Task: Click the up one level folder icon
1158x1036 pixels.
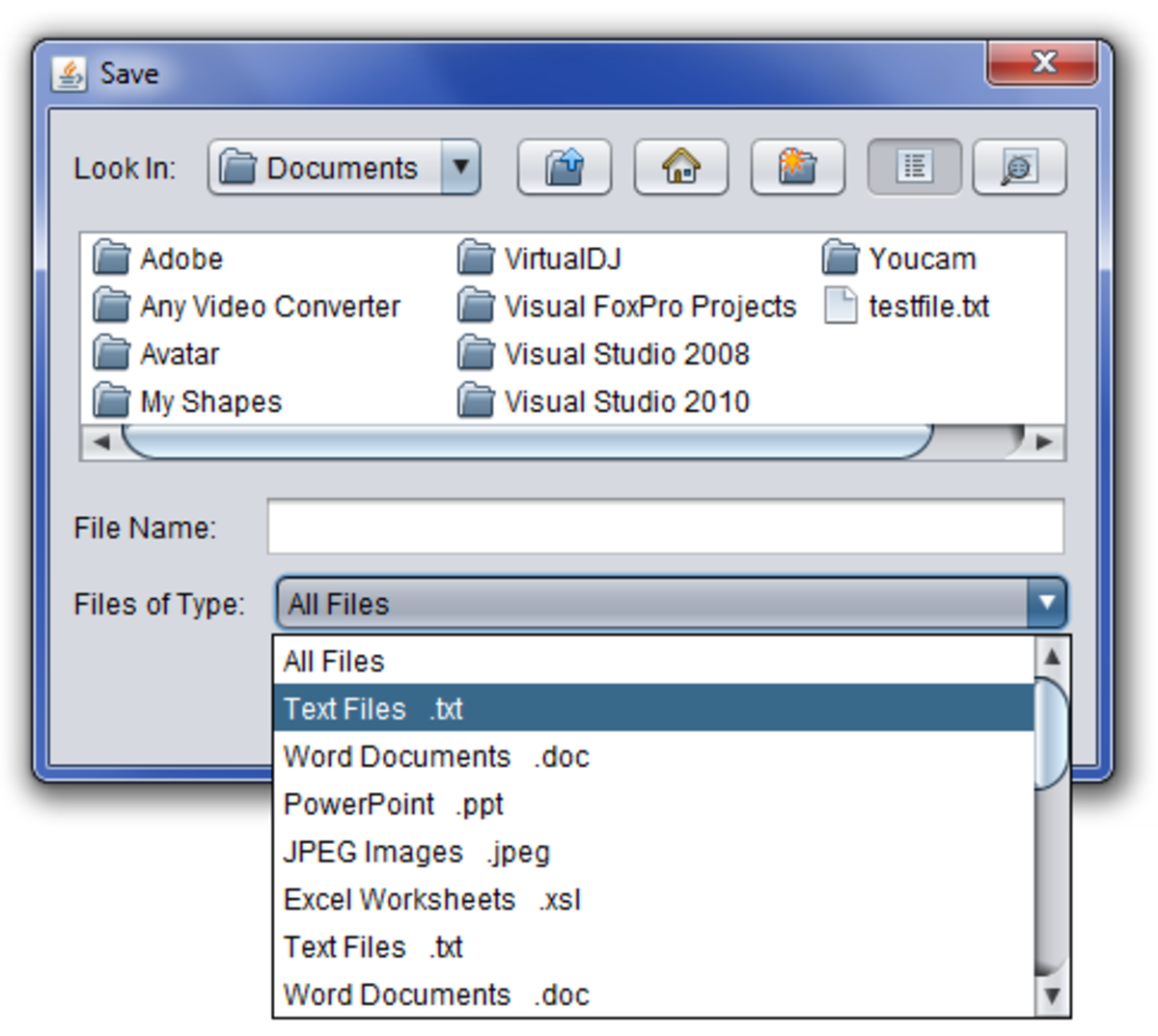Action: coord(565,167)
